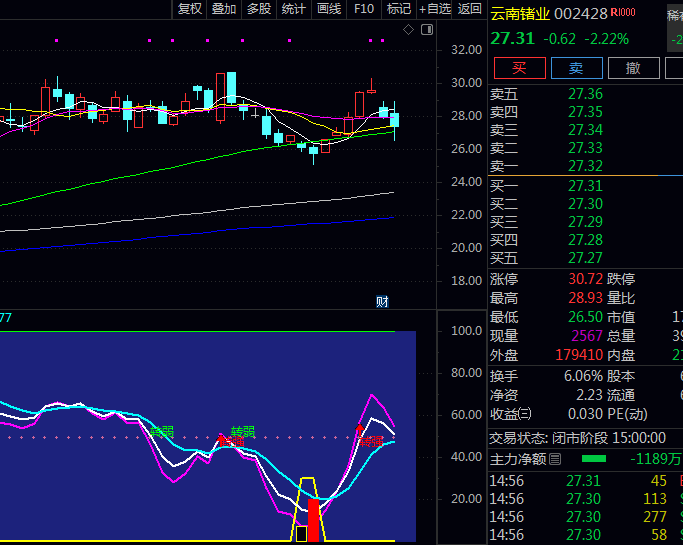Open the 多股 multi-stock view
Image resolution: width=683 pixels, height=545 pixels.
[259, 9]
